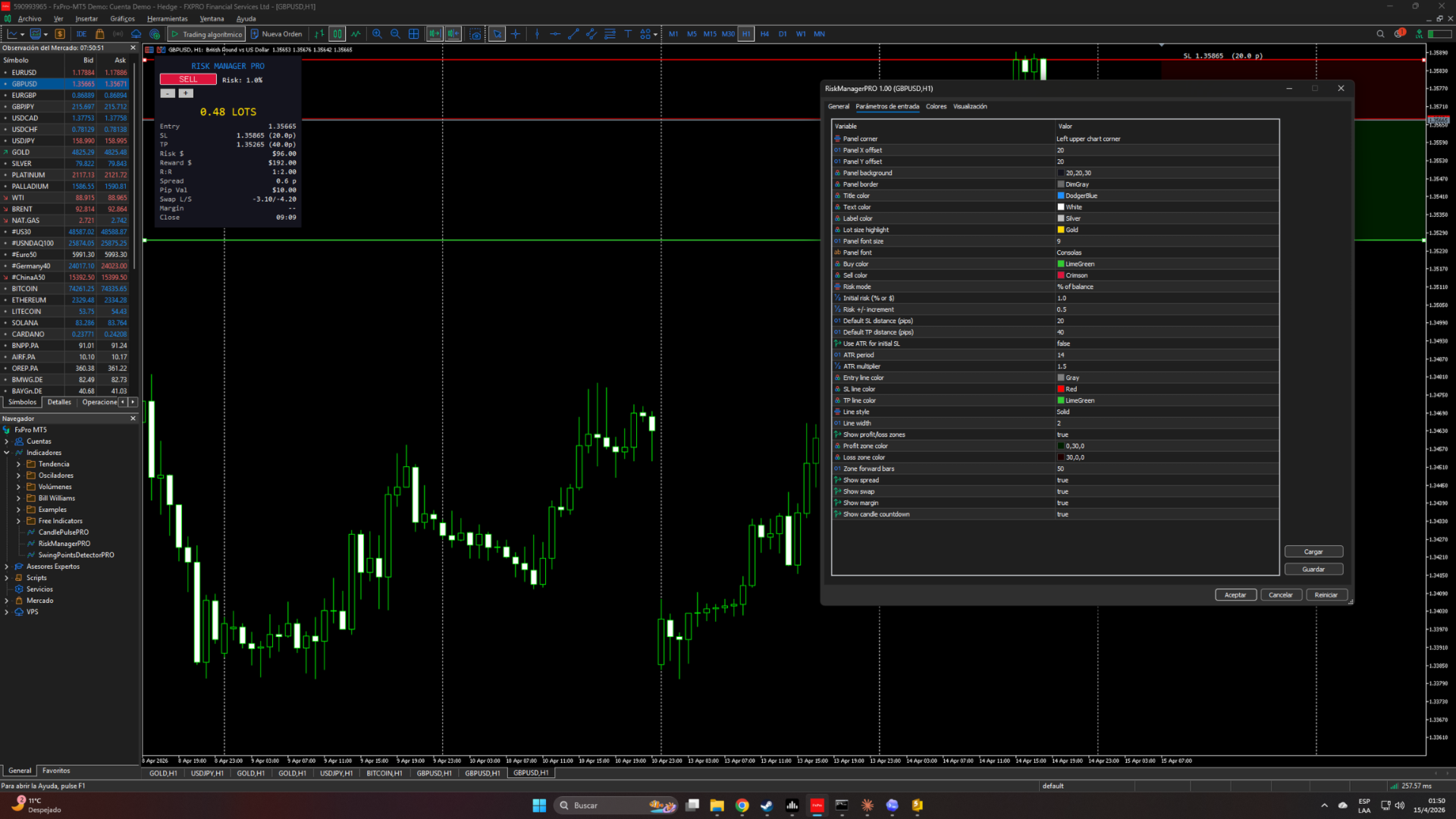Open the Herramientas menu

click(x=167, y=19)
